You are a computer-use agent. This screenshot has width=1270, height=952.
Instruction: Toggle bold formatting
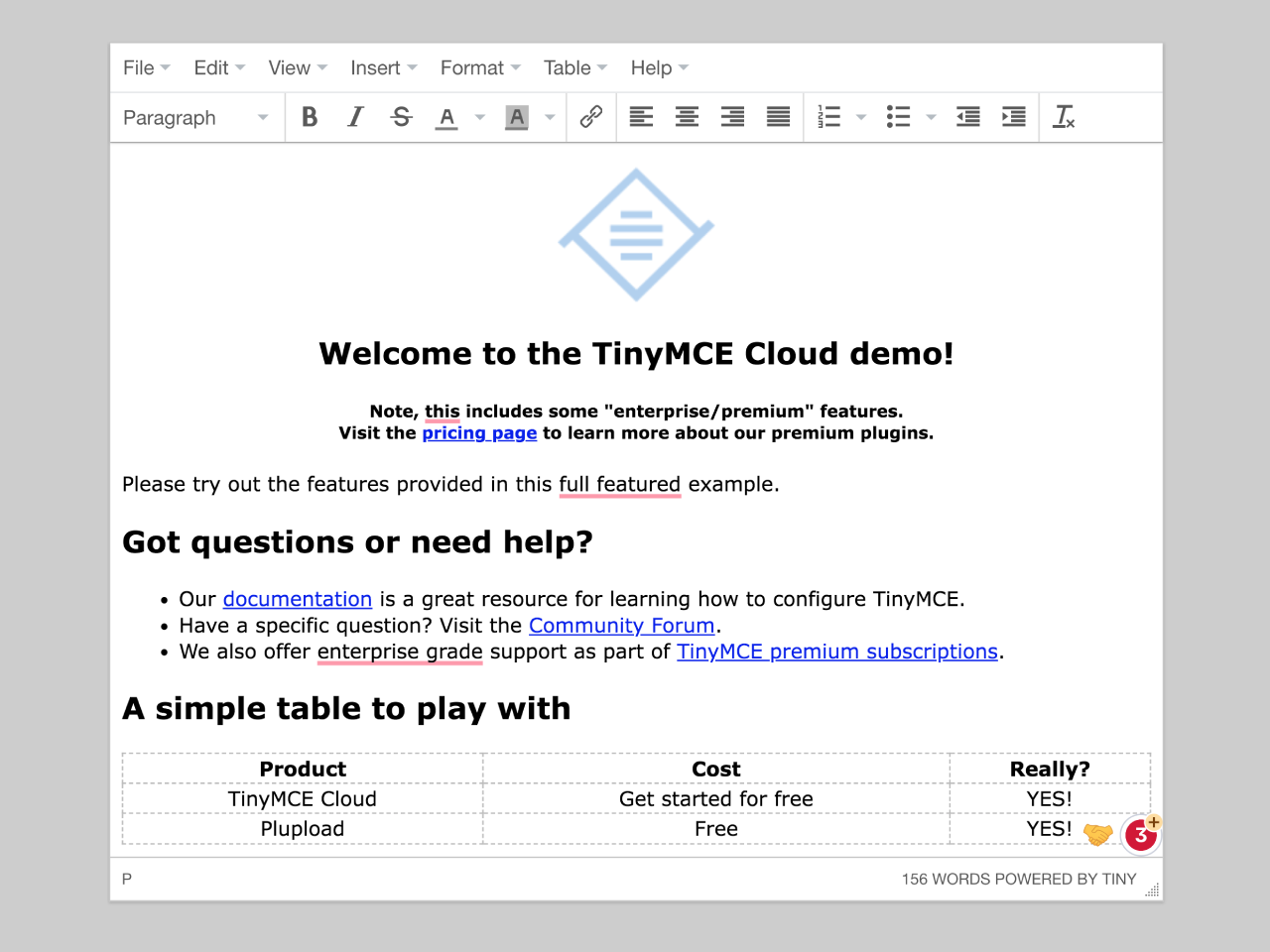pyautogui.click(x=310, y=117)
